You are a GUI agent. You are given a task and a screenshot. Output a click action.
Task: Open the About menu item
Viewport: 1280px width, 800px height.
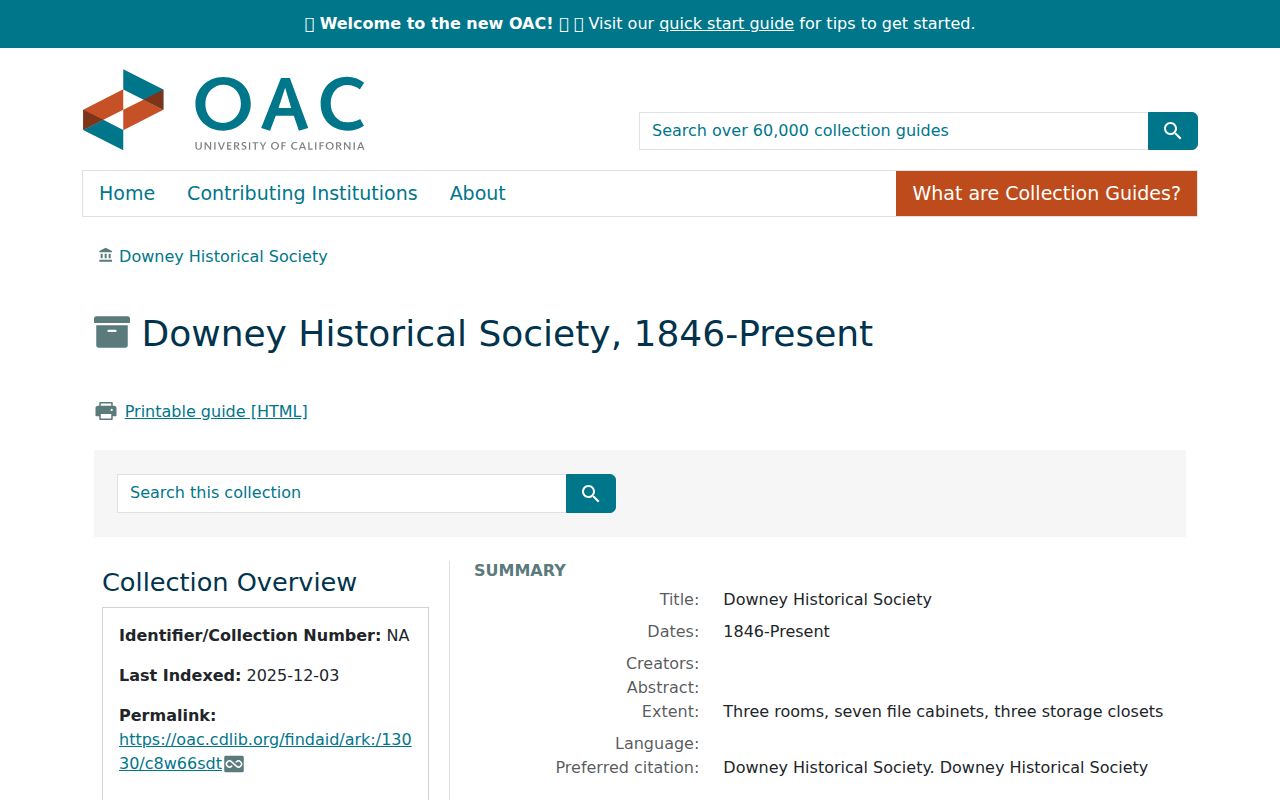pyautogui.click(x=477, y=193)
